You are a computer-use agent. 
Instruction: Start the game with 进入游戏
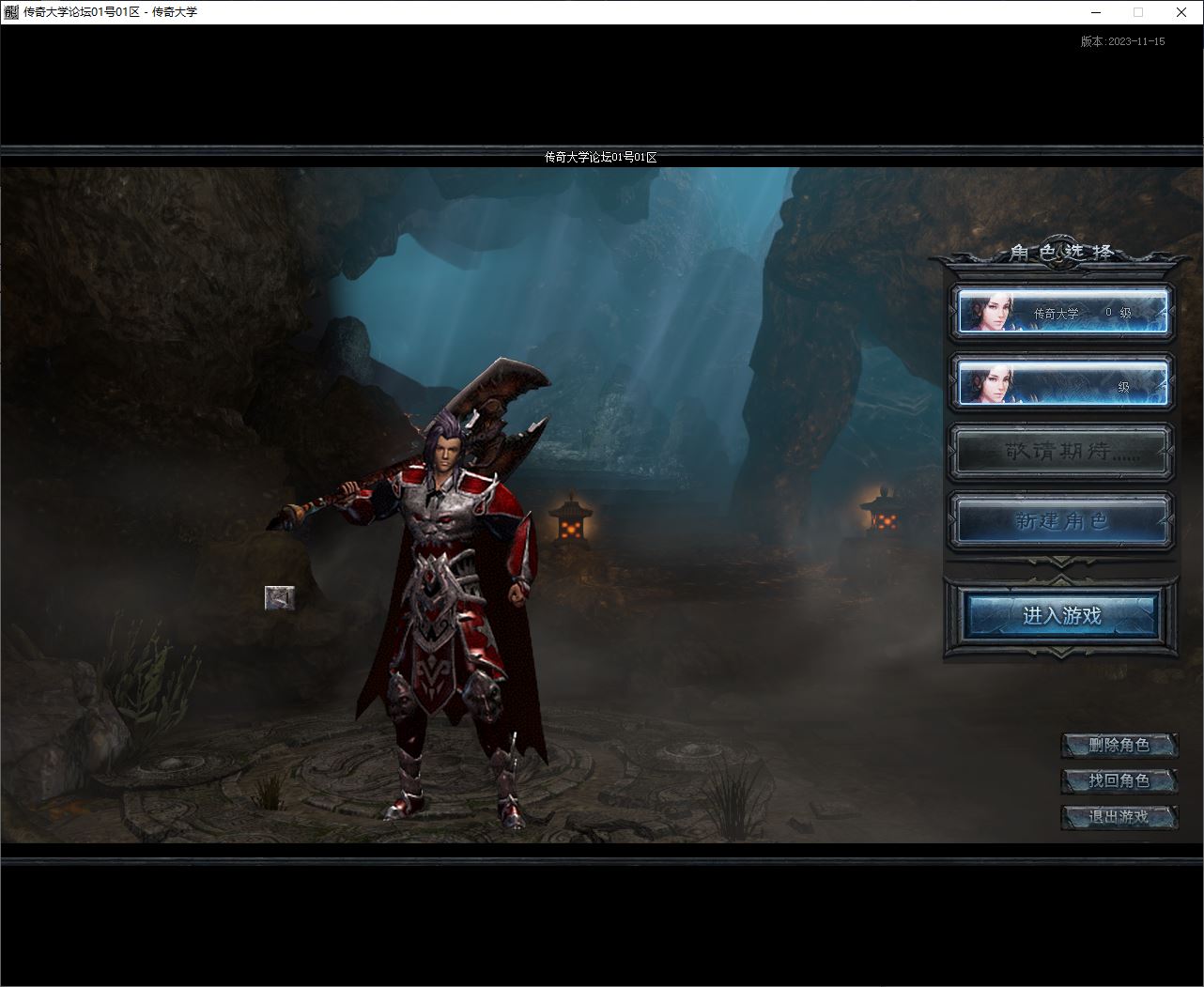coord(1061,615)
